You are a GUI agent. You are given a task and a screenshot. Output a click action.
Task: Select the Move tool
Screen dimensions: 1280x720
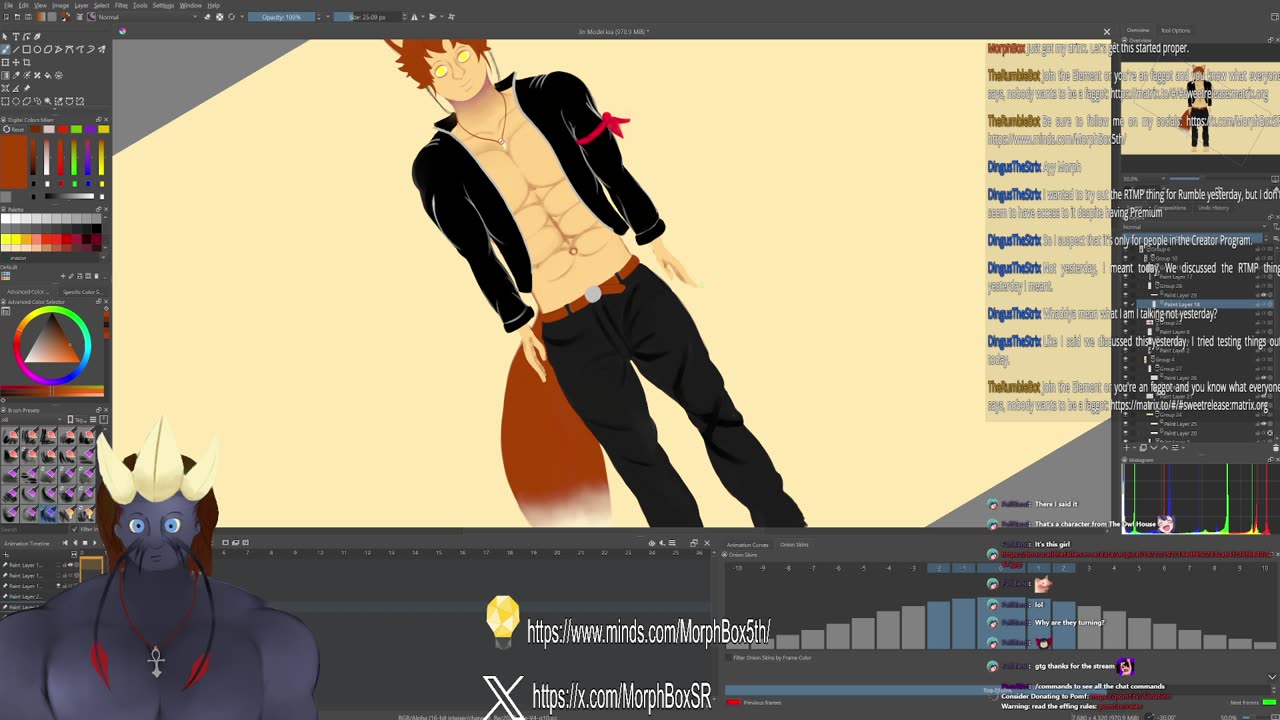(x=16, y=62)
